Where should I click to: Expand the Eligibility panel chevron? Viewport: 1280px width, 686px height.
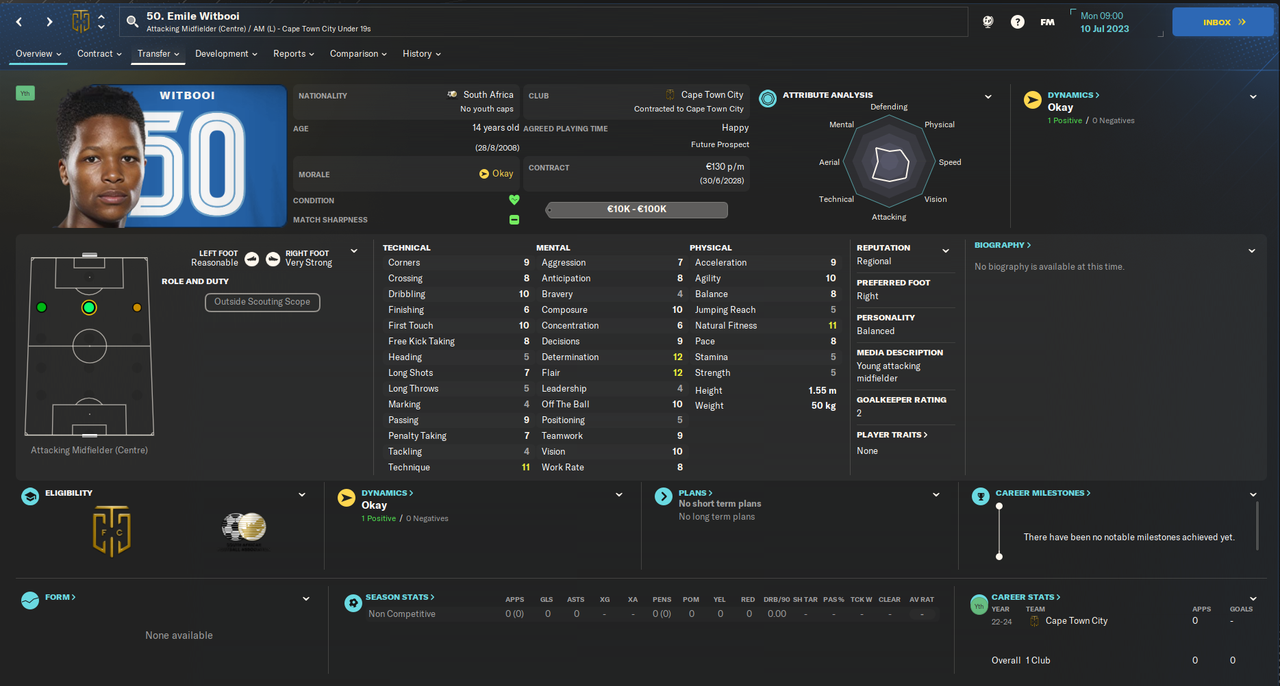coord(302,494)
